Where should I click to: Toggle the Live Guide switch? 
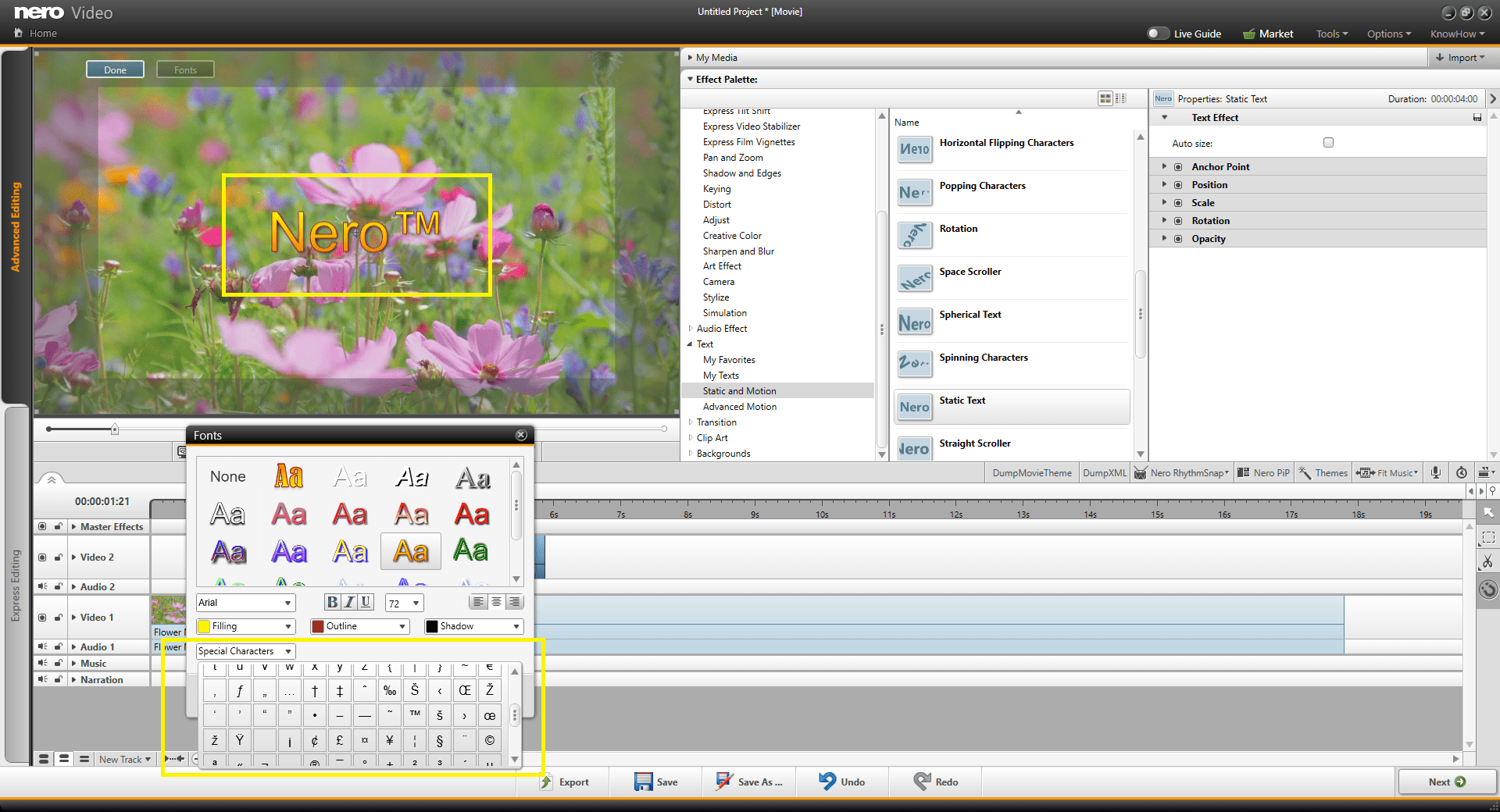tap(1158, 34)
